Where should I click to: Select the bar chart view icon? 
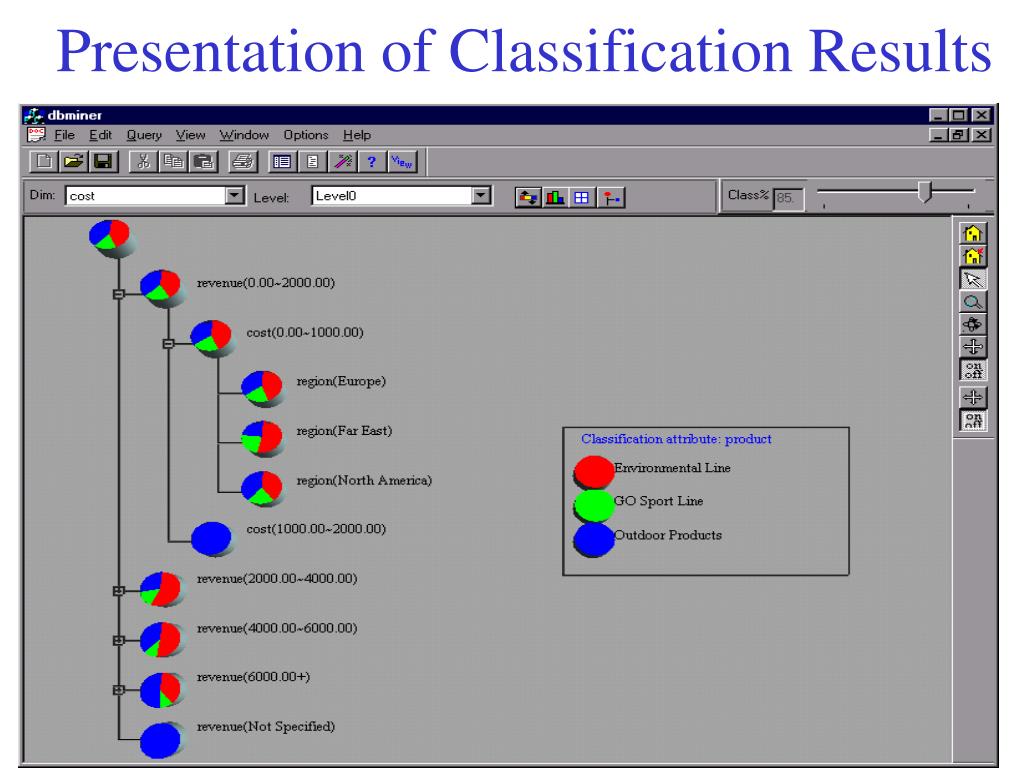[x=555, y=197]
